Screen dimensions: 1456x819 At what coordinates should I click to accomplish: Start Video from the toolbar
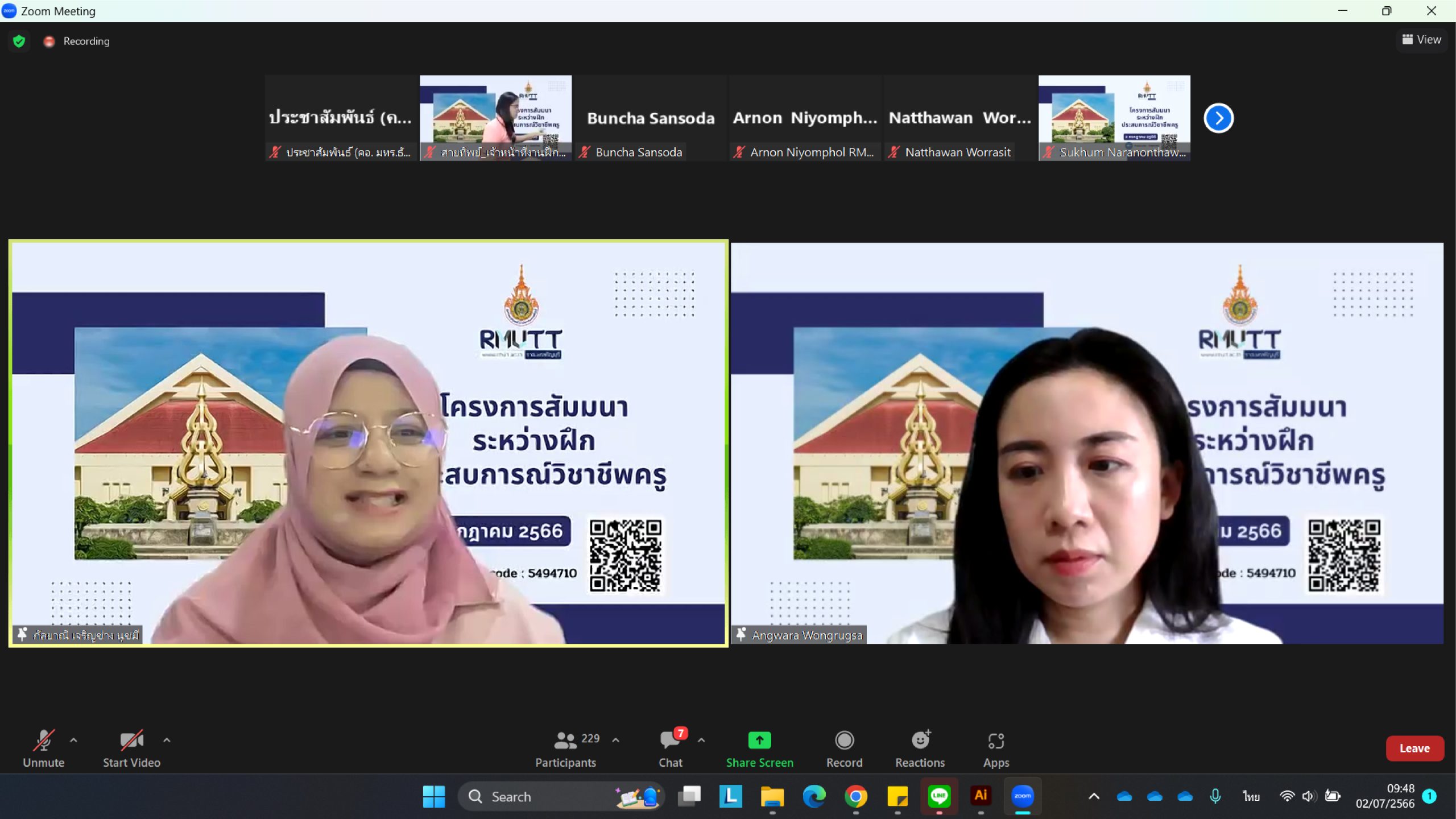point(131,748)
